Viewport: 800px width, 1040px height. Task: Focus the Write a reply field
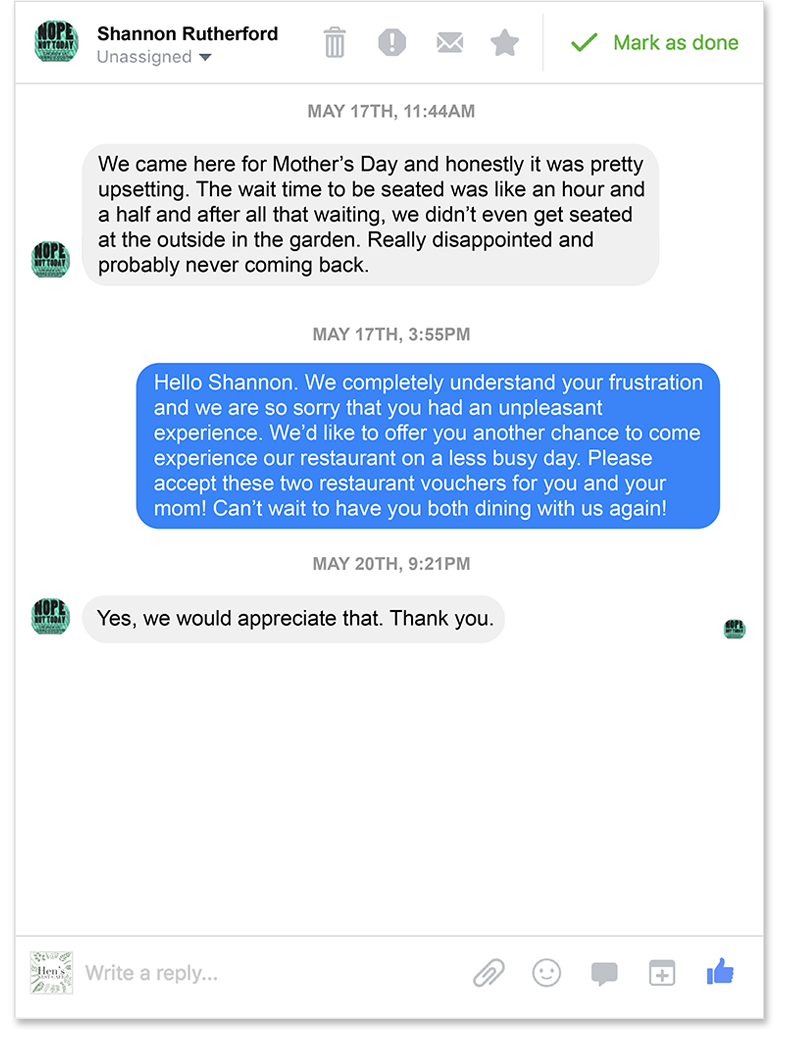(x=272, y=973)
